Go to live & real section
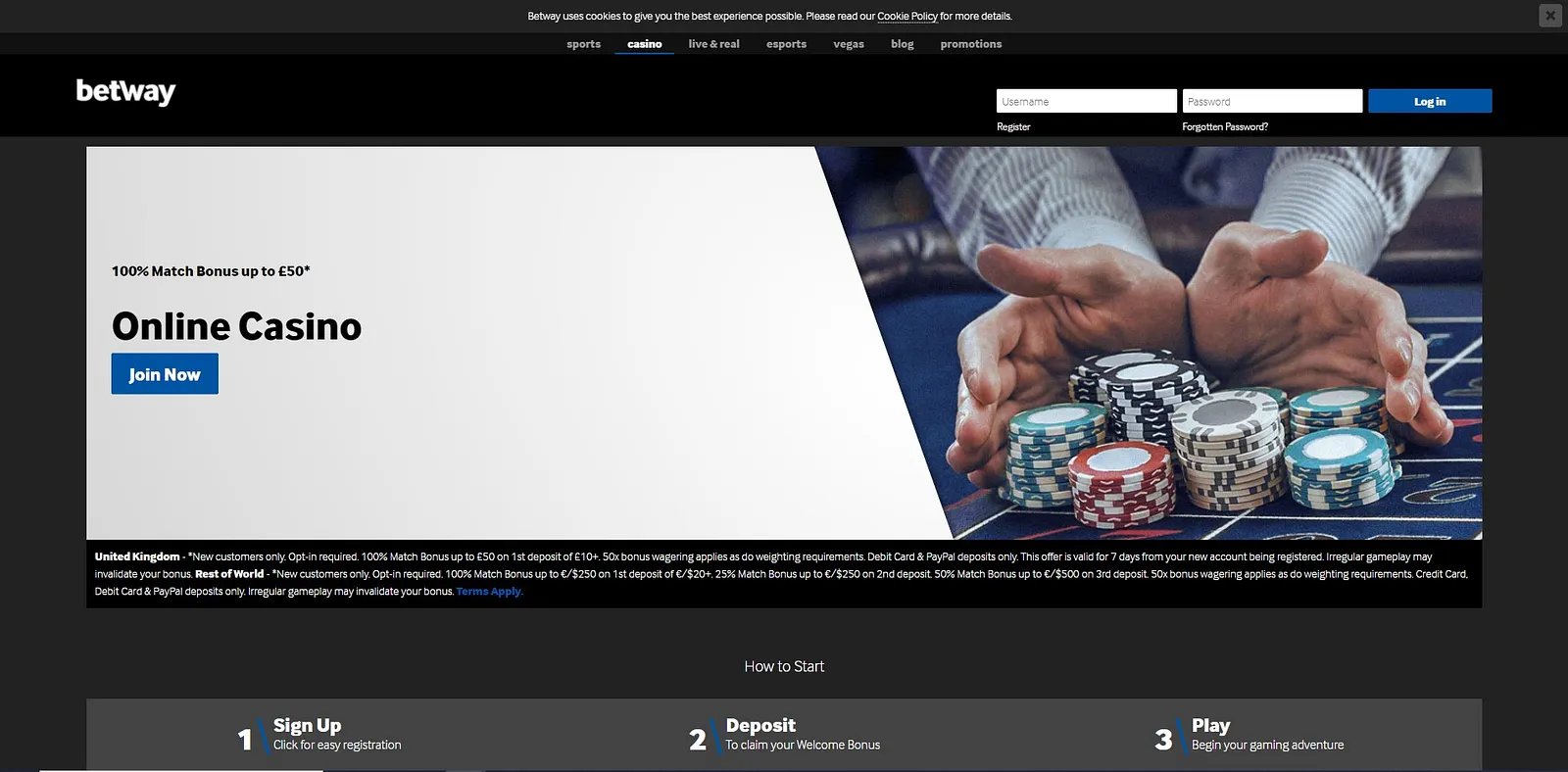The image size is (1568, 772). (x=713, y=44)
